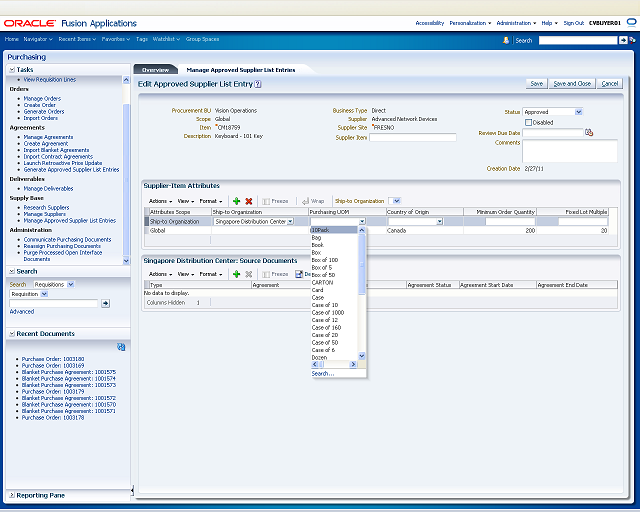The height and width of the screenshot is (512, 640).
Task: Click the Oracle chat bubble icon top right
Action: coord(631,23)
